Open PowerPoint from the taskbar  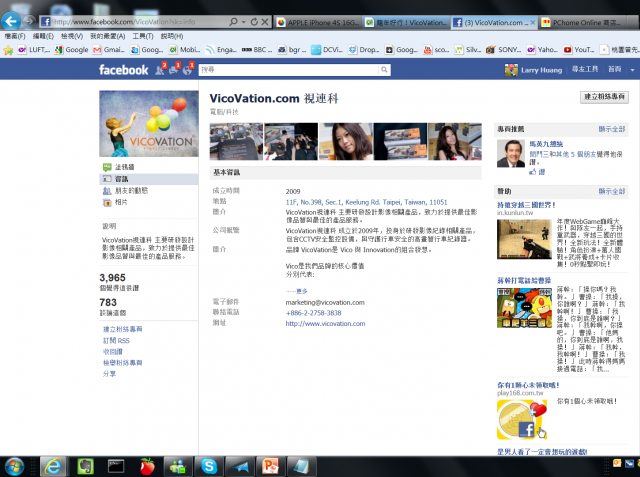(270, 466)
